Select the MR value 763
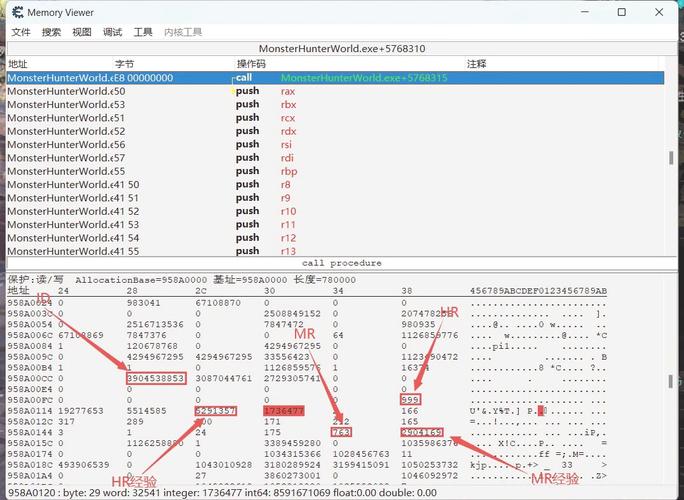This screenshot has width=684, height=500. [341, 432]
